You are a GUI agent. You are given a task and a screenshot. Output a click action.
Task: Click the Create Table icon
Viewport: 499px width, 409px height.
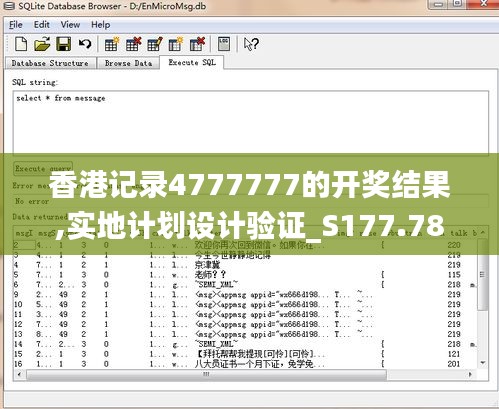click(x=111, y=44)
